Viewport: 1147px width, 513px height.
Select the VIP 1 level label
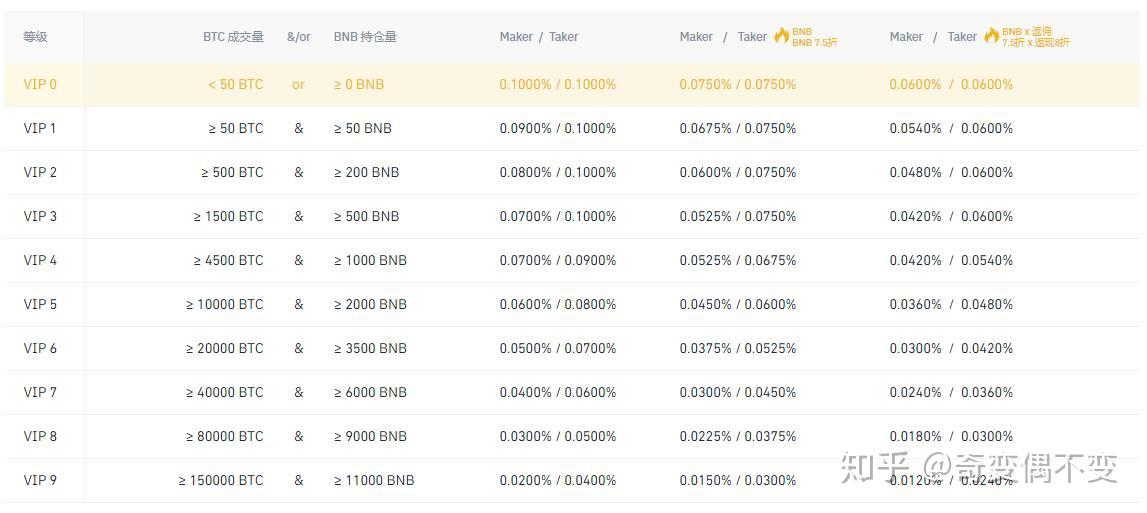(x=40, y=128)
